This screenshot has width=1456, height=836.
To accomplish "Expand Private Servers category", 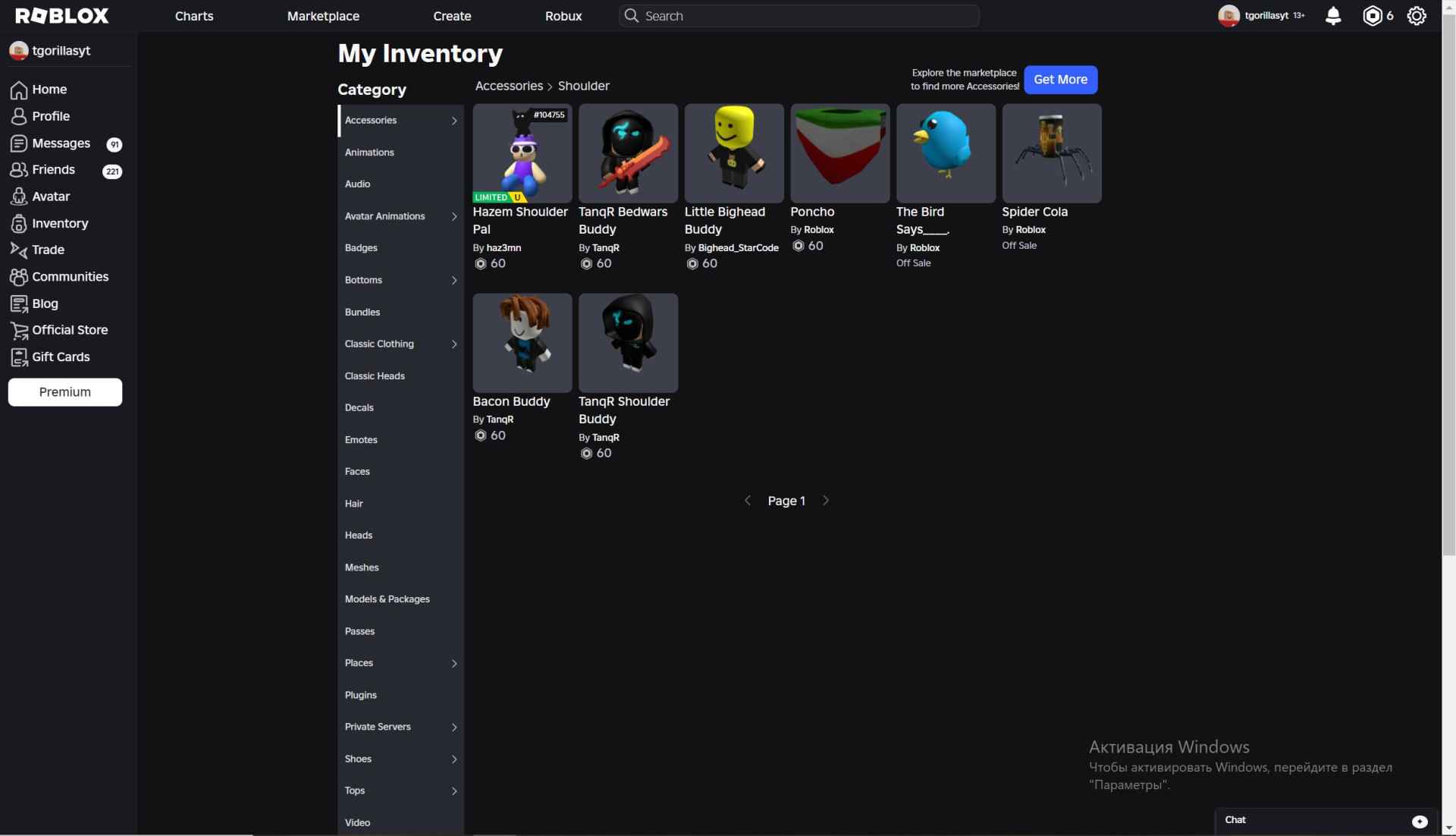I will coord(454,728).
